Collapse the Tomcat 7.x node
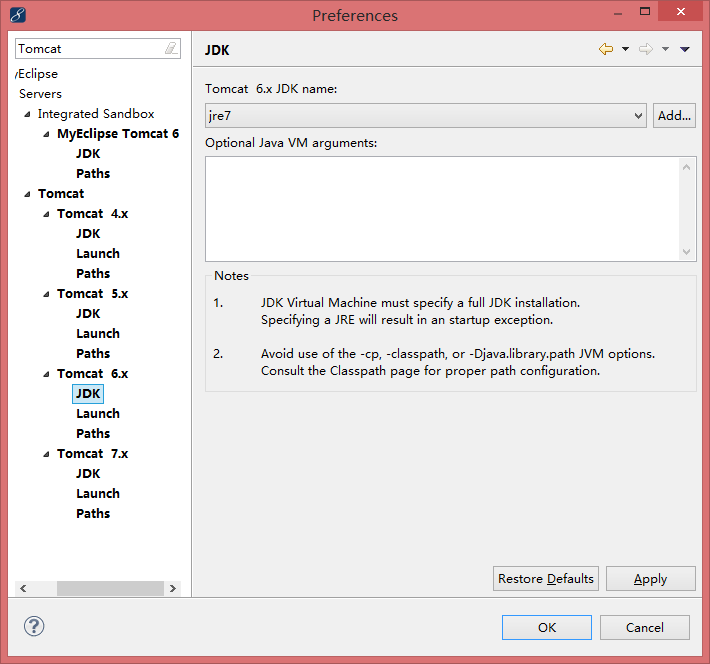 pos(46,454)
